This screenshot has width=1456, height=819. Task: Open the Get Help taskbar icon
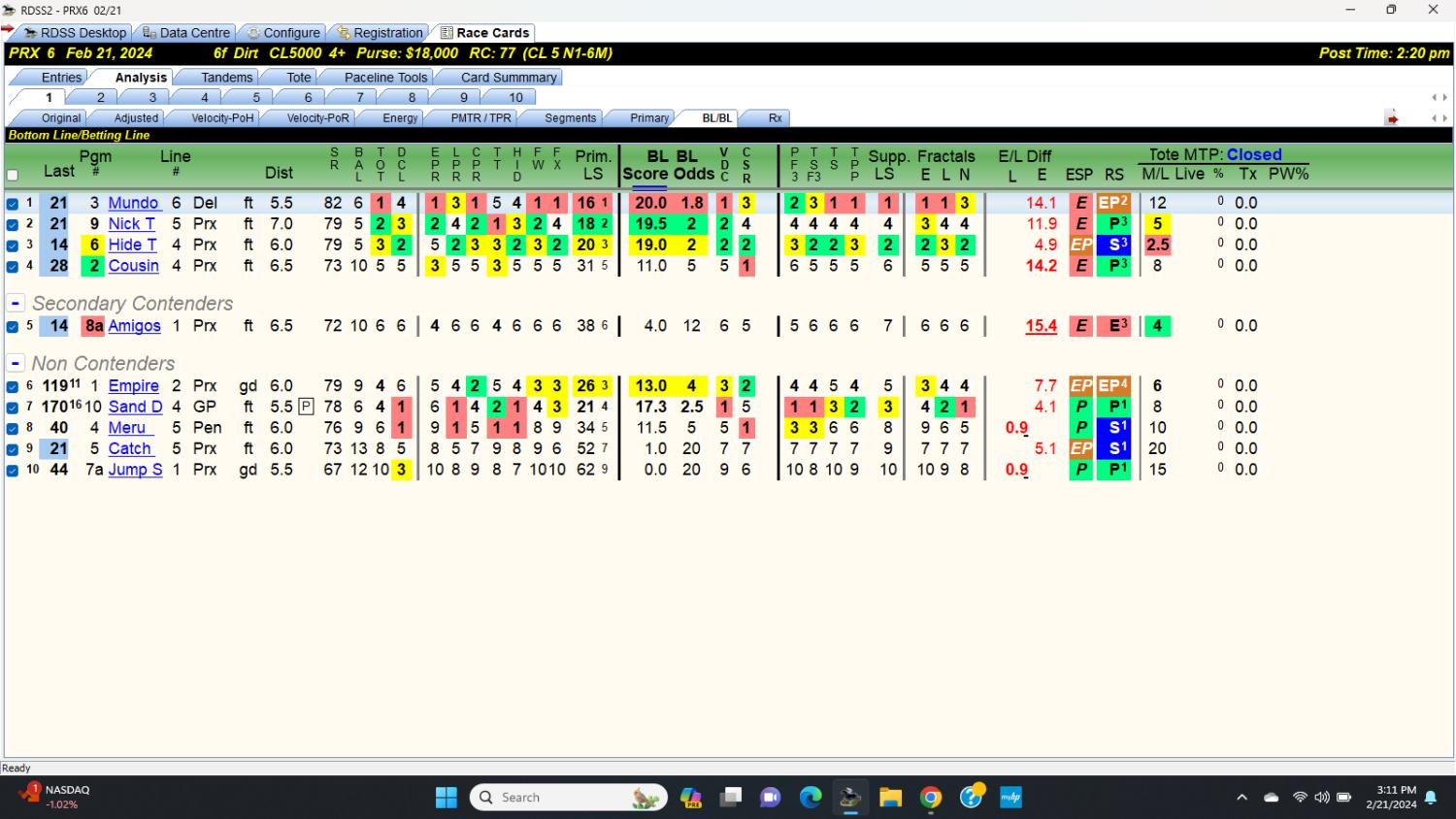pos(971,798)
